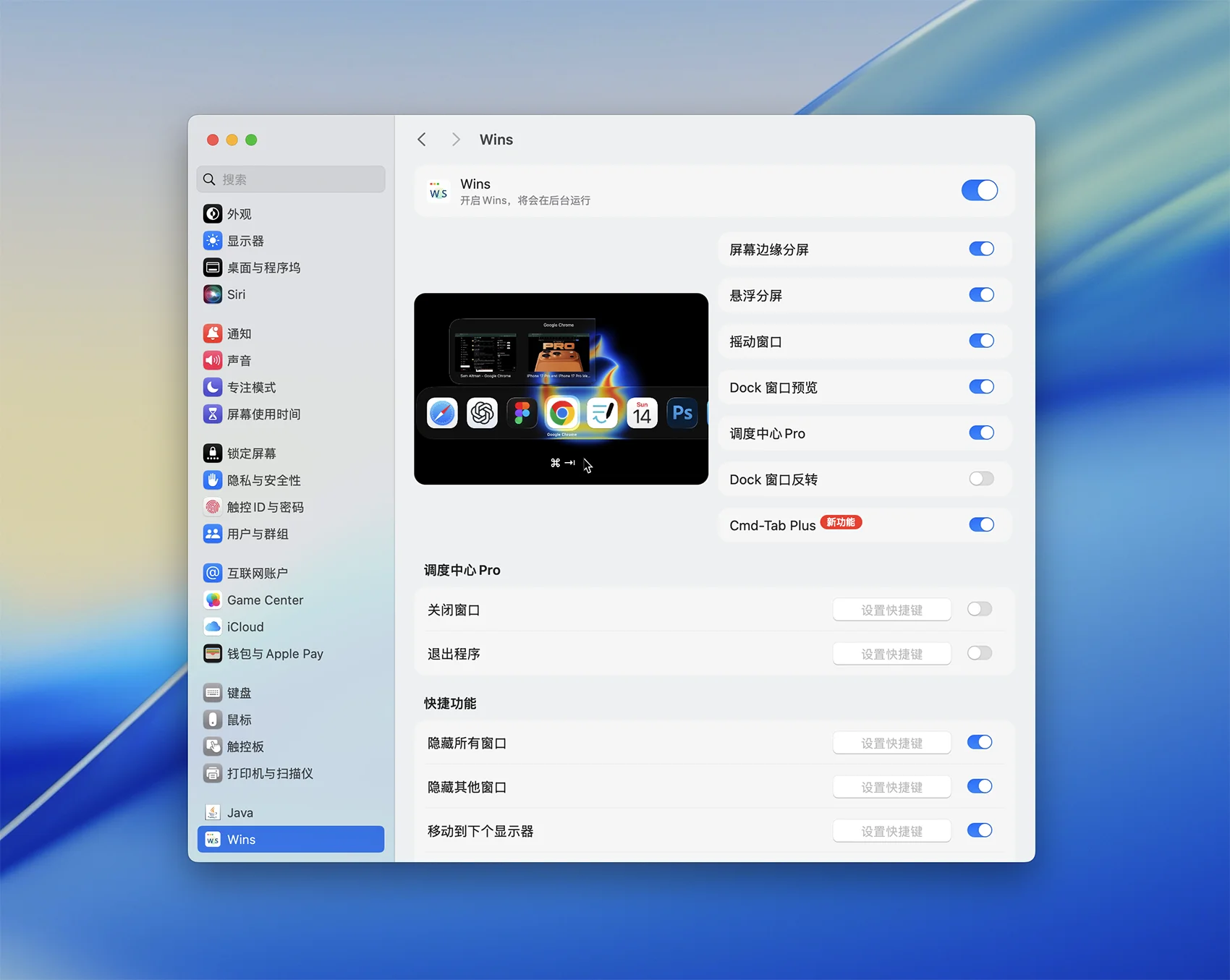Click the Dock preview demo thumbnail
Screen dimensions: 1230x980
click(x=561, y=388)
